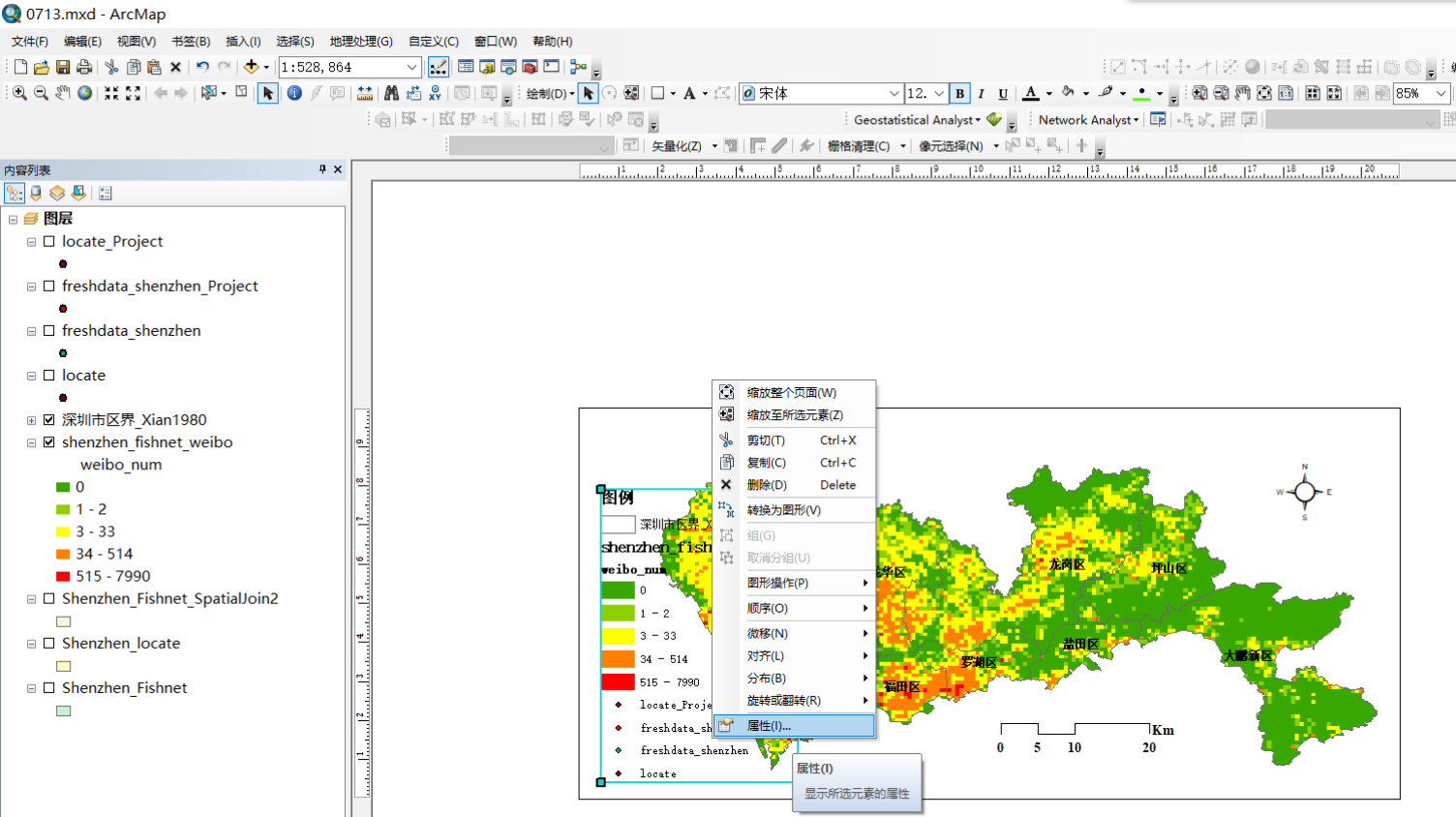Enable the Shenzhen_locate layer checkbox
Viewport: 1456px width, 817px height.
pyautogui.click(x=48, y=643)
